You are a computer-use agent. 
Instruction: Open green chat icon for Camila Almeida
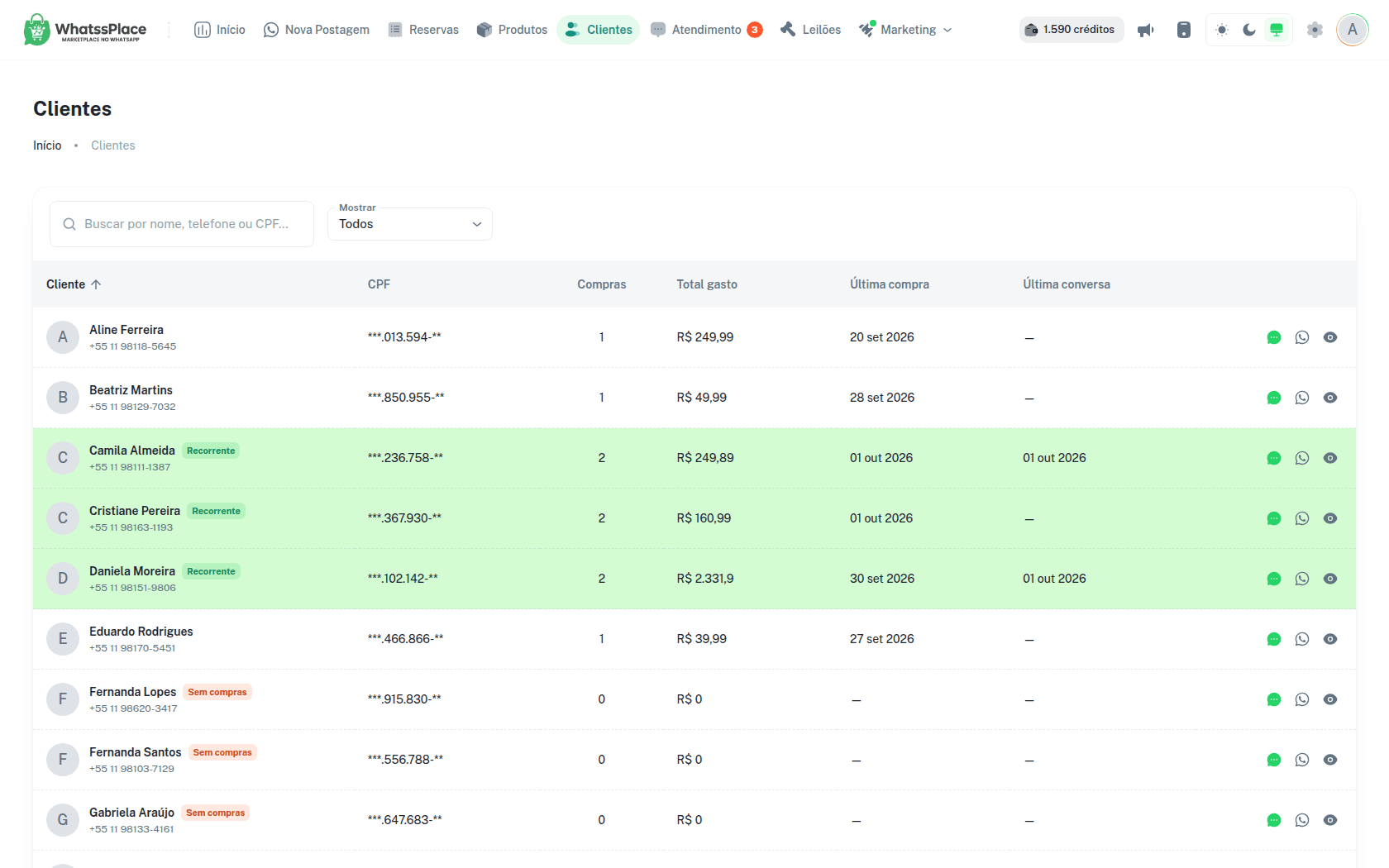1274,458
